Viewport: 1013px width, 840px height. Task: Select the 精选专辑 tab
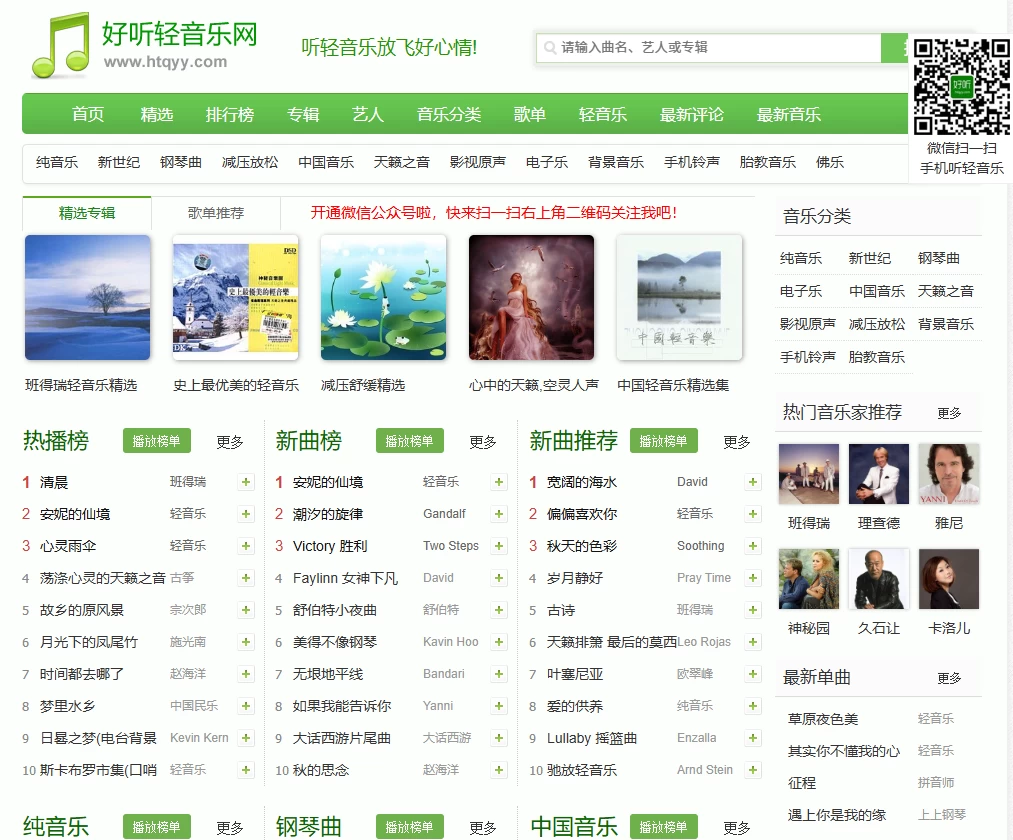click(x=85, y=213)
